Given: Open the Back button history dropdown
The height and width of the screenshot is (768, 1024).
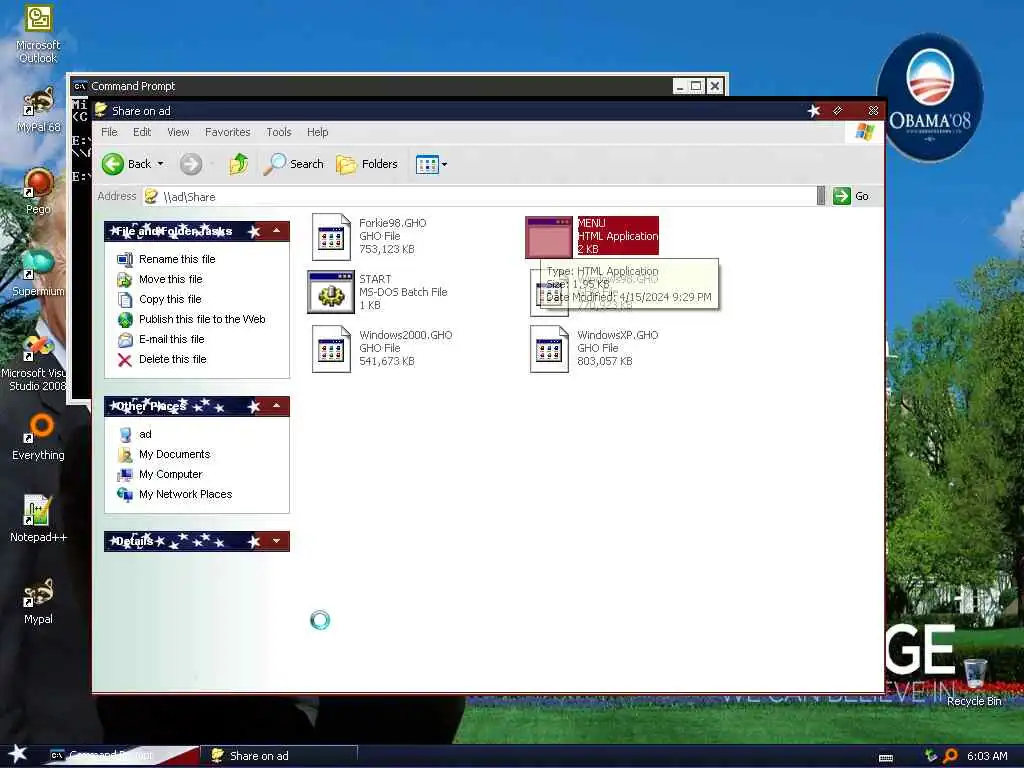Looking at the screenshot, I should click(x=161, y=164).
